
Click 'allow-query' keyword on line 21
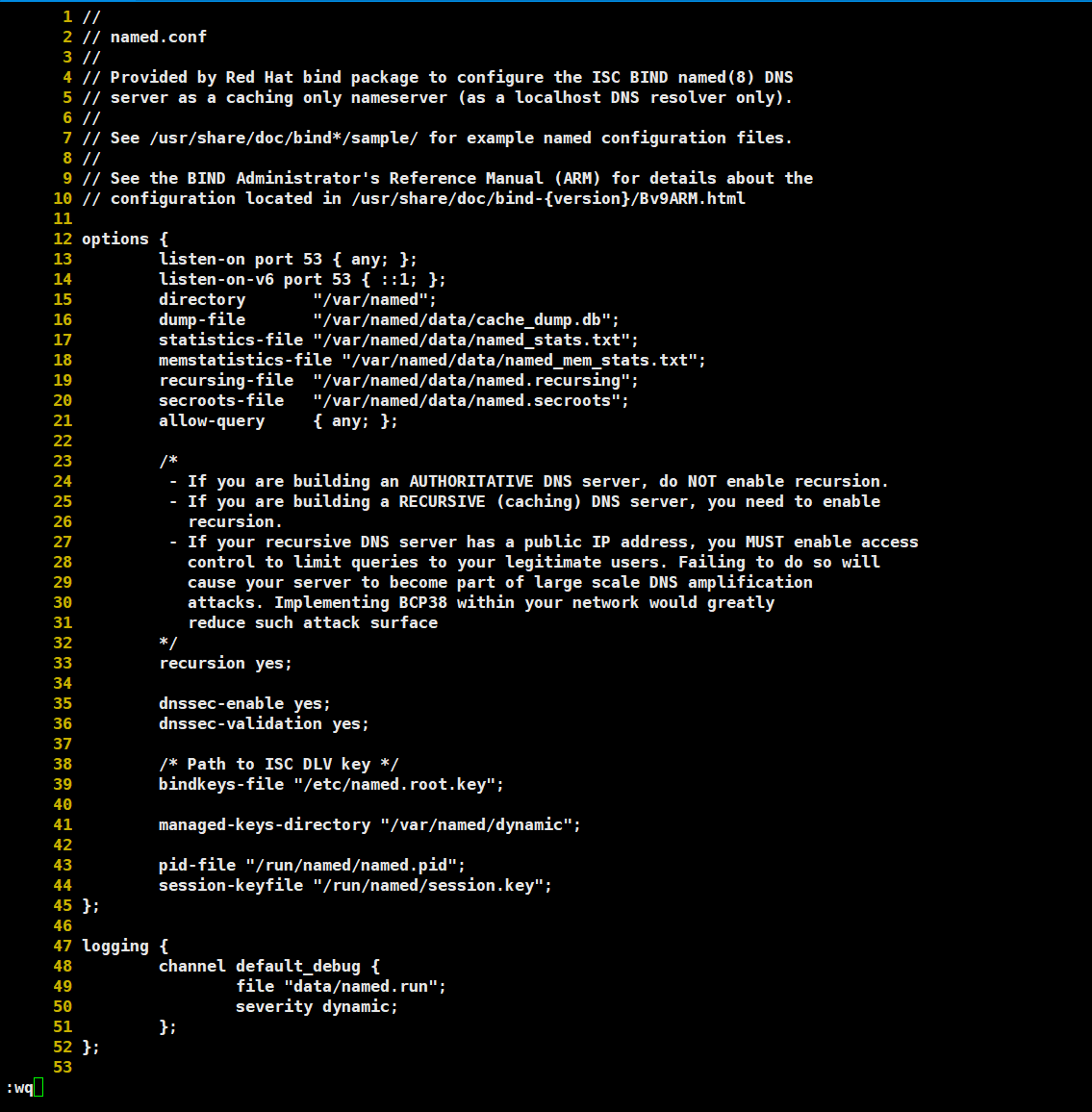click(212, 421)
